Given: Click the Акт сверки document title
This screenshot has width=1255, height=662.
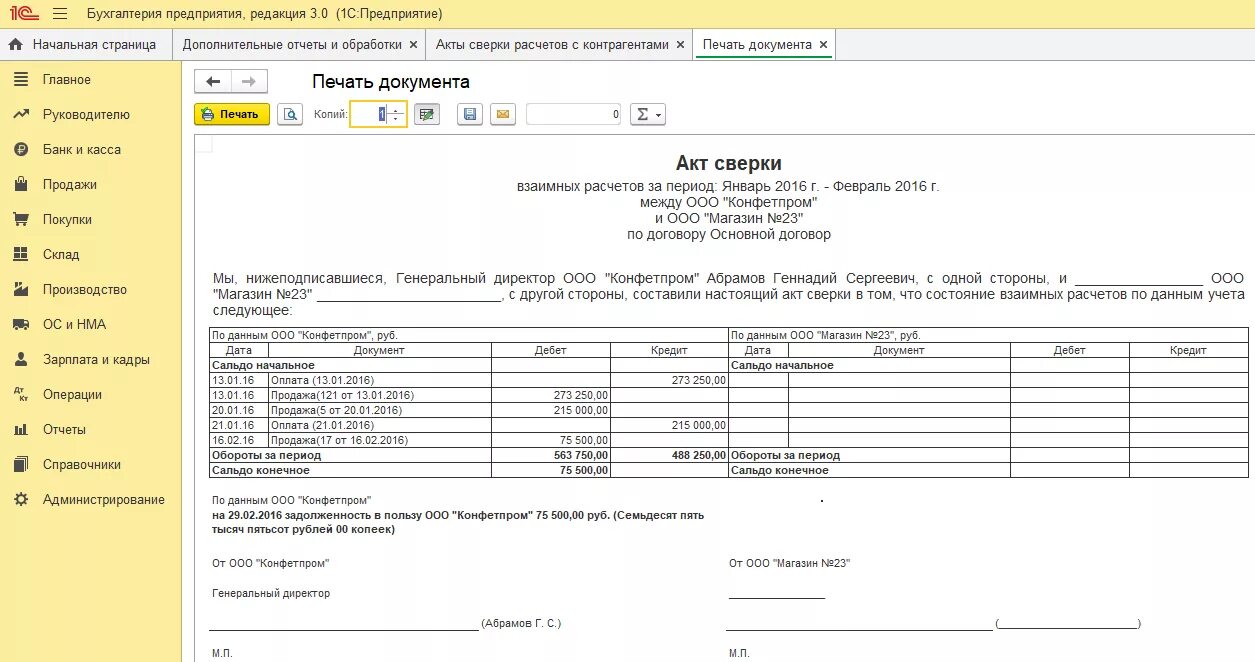Looking at the screenshot, I should (729, 163).
